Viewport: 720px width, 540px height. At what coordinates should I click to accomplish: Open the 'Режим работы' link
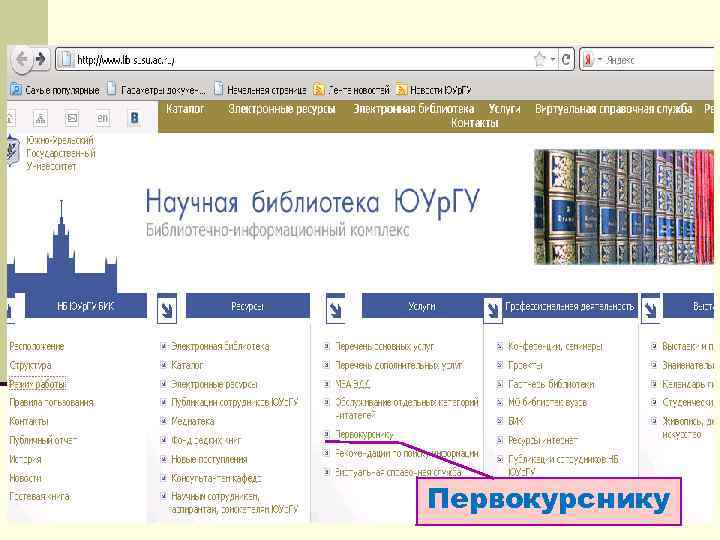click(38, 384)
